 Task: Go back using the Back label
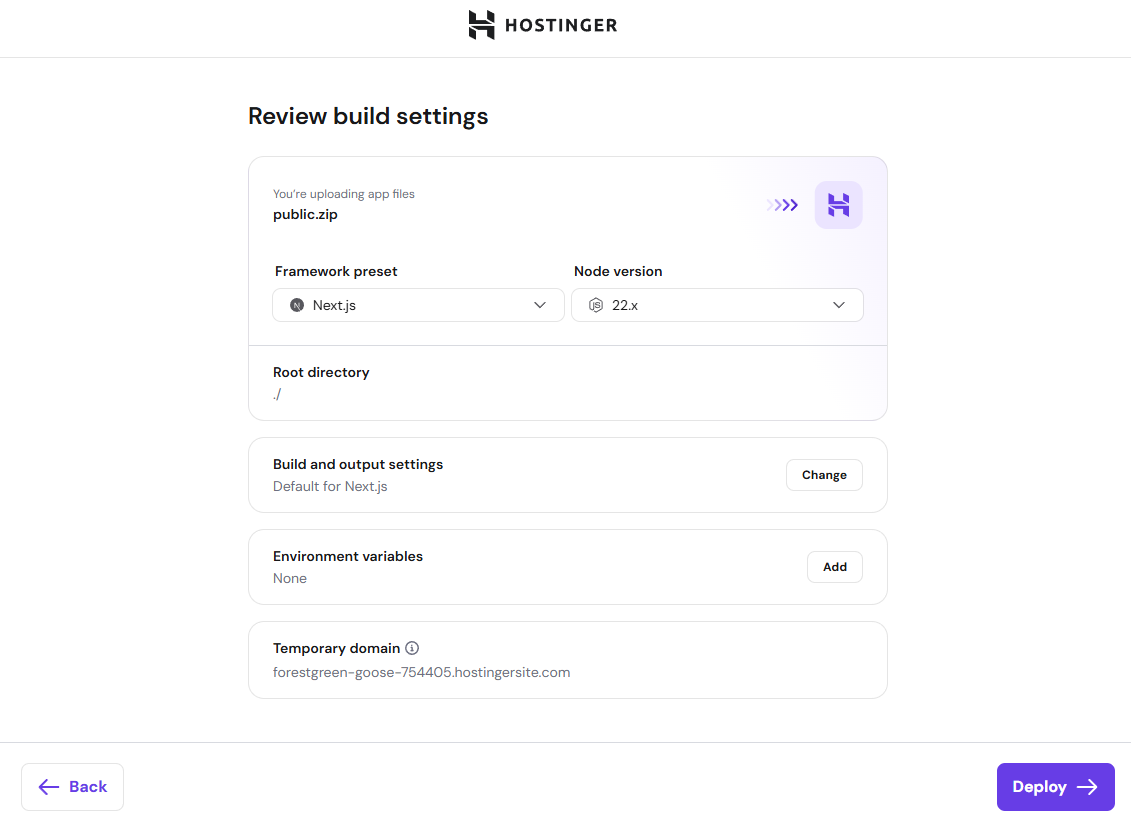[88, 787]
